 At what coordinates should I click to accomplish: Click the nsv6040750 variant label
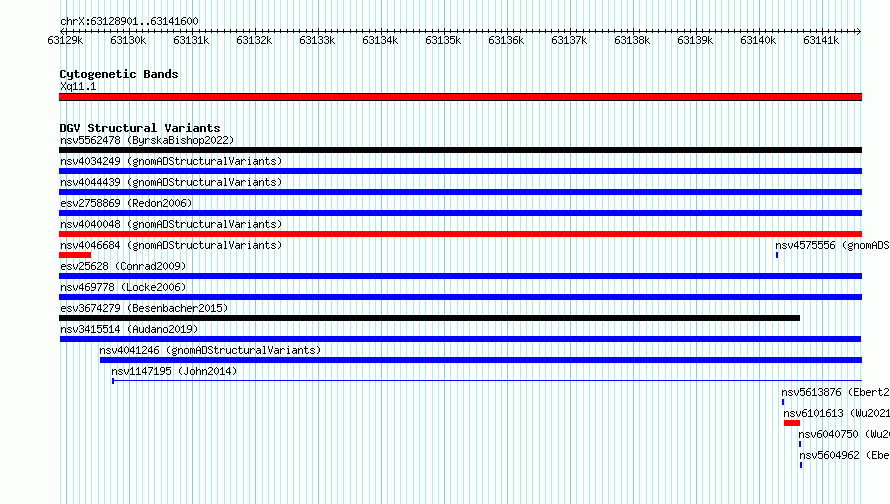[x=844, y=434]
